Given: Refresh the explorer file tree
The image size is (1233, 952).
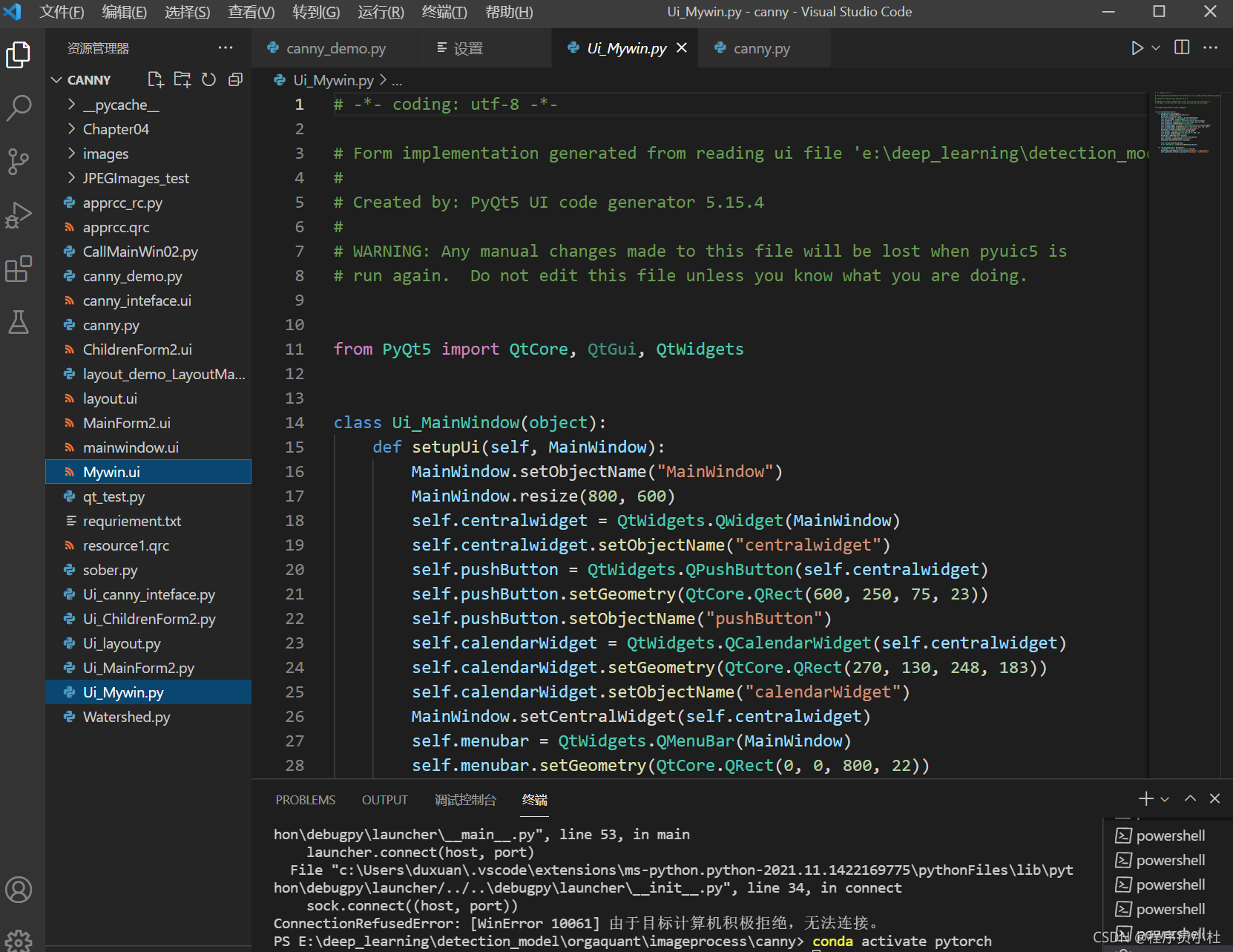Looking at the screenshot, I should pyautogui.click(x=209, y=79).
